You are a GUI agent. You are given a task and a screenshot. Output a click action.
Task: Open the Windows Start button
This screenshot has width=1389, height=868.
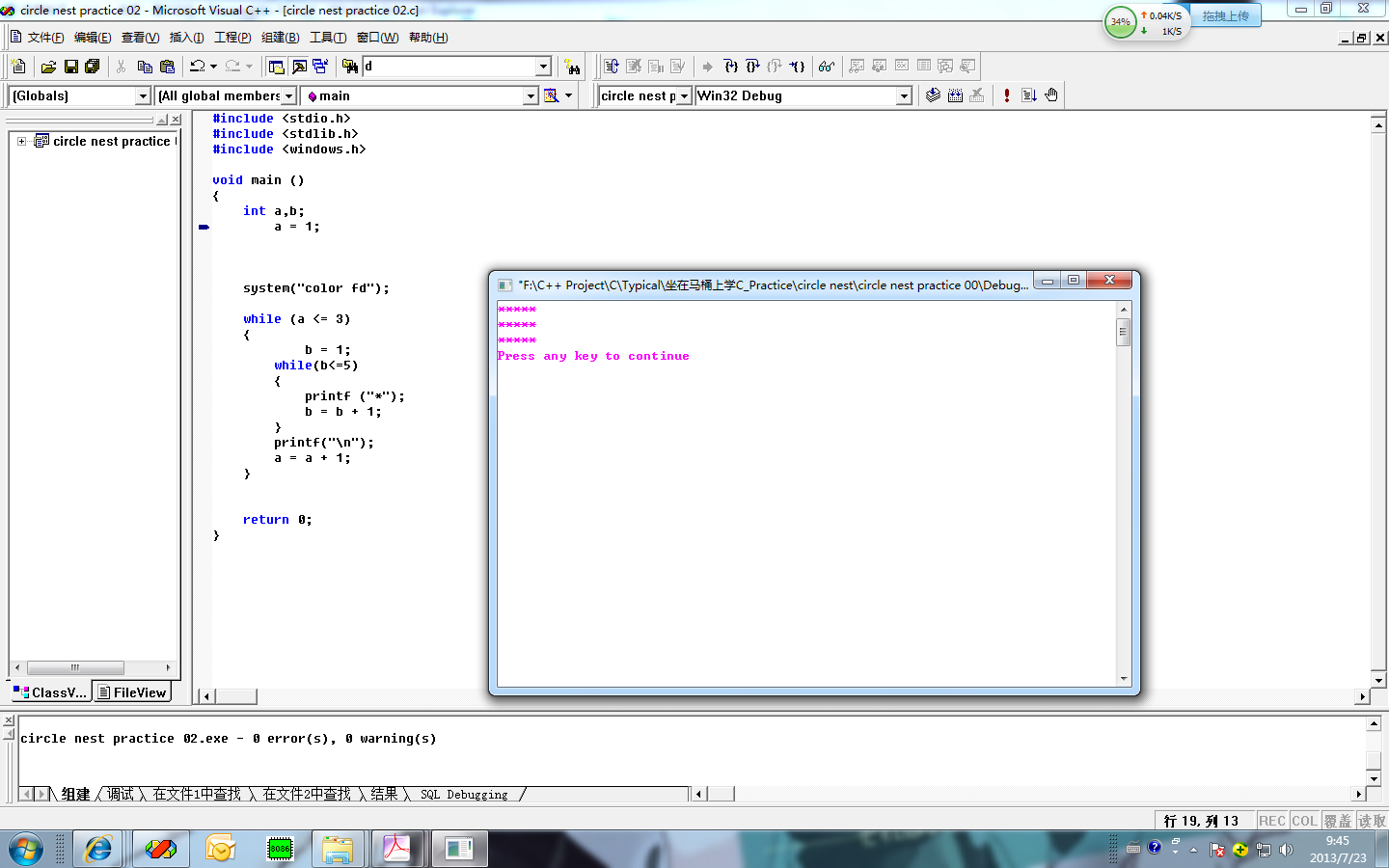[26, 850]
